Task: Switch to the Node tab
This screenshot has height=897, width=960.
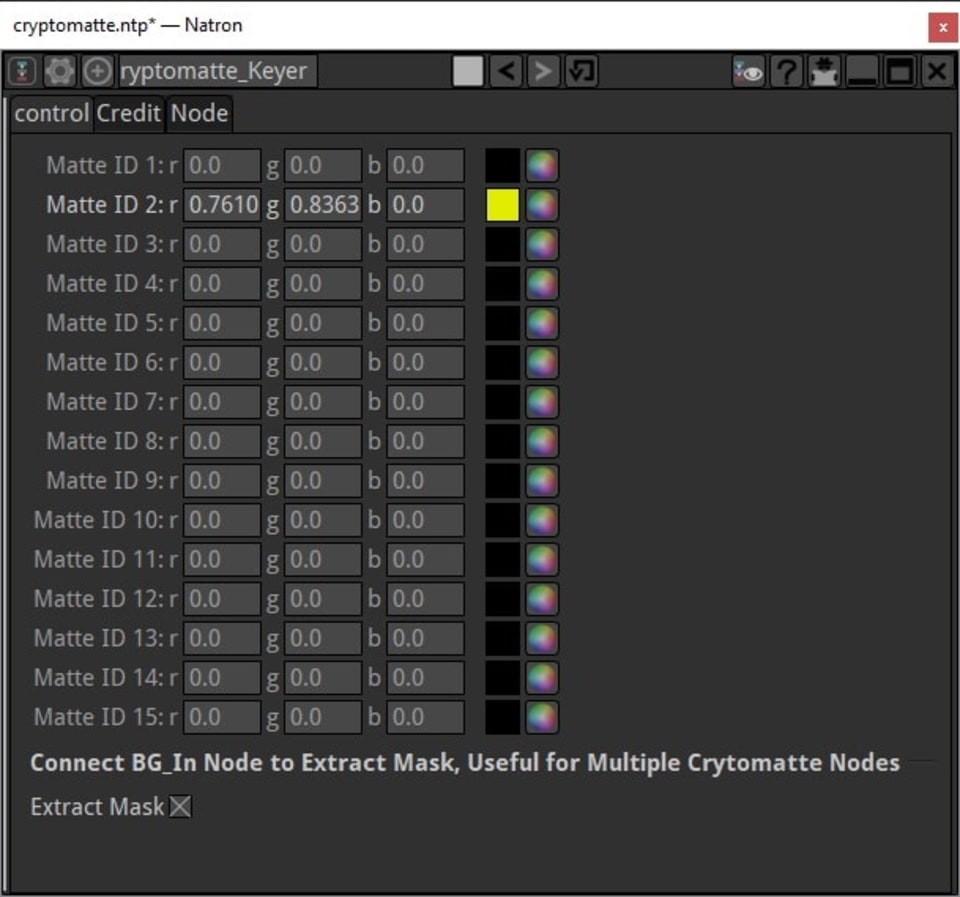Action: (198, 113)
